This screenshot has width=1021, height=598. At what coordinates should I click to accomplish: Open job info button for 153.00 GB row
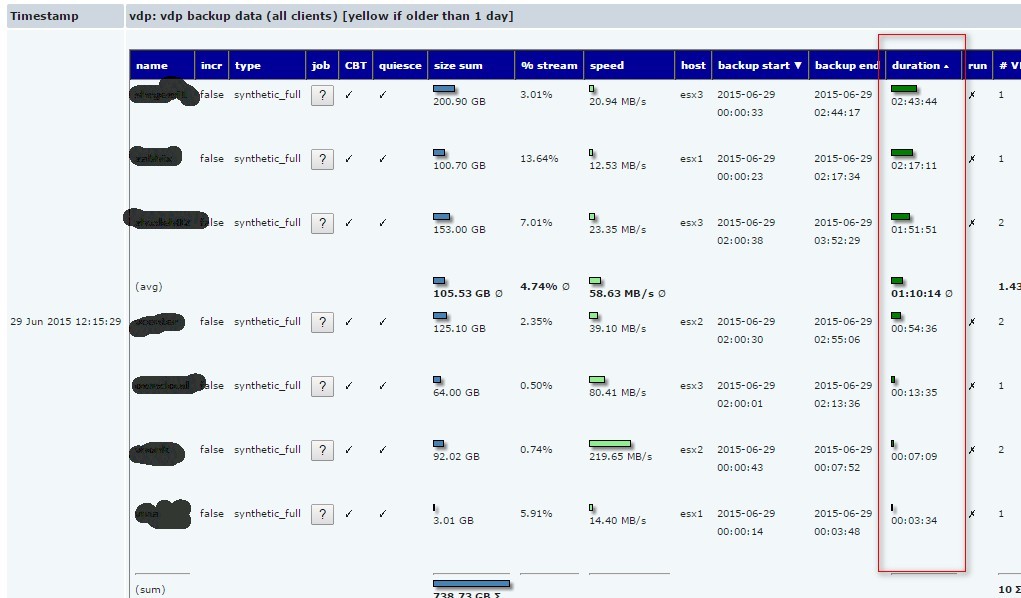point(322,223)
